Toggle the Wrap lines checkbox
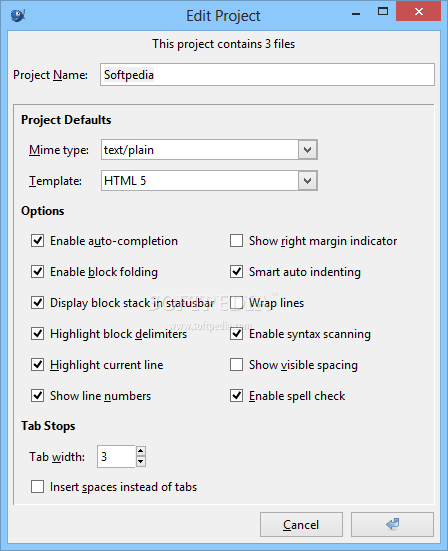The width and height of the screenshot is (448, 551). tap(236, 303)
